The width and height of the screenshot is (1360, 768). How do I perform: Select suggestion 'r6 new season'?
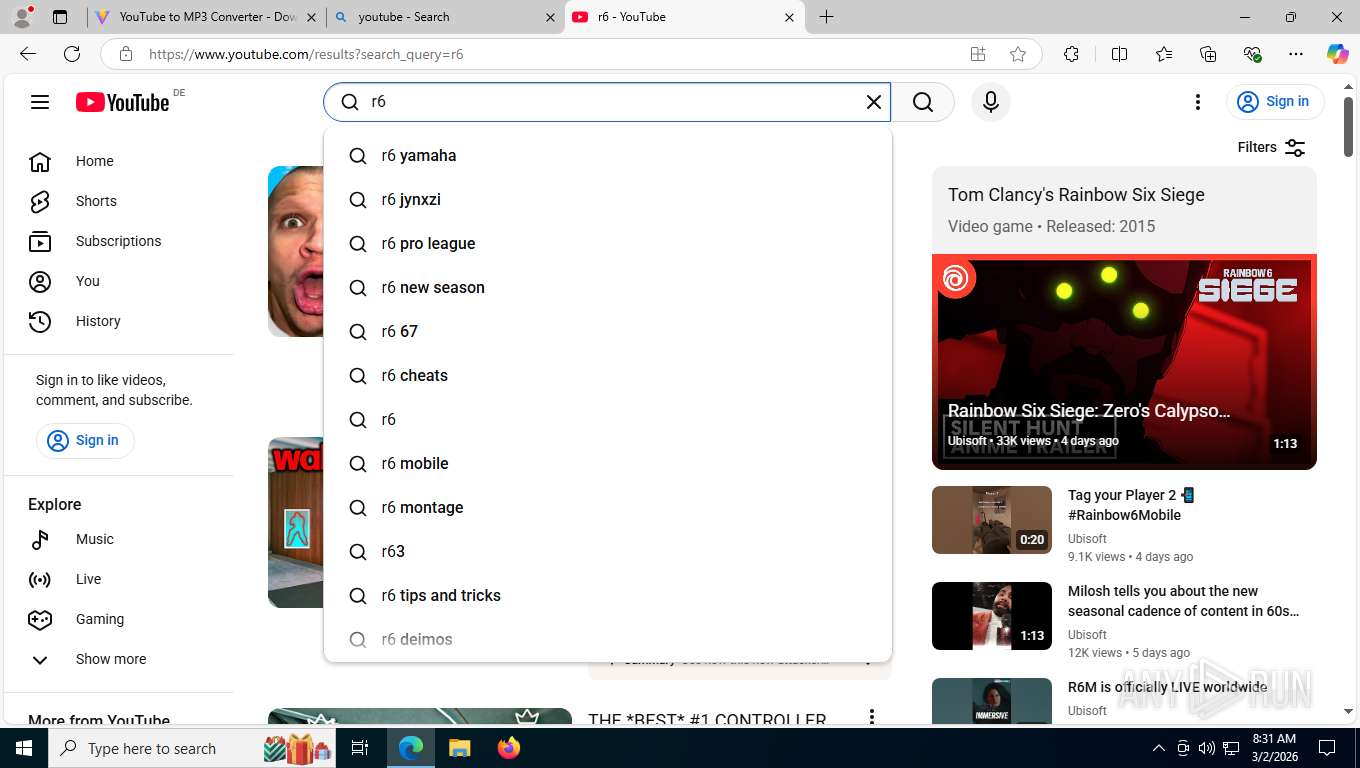point(608,288)
